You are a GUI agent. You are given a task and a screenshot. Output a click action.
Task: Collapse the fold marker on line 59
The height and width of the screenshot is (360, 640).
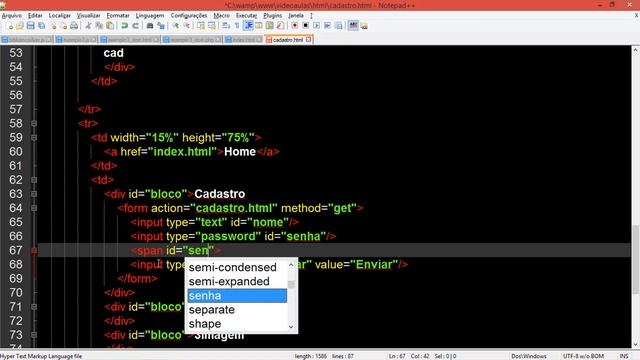[x=34, y=138]
